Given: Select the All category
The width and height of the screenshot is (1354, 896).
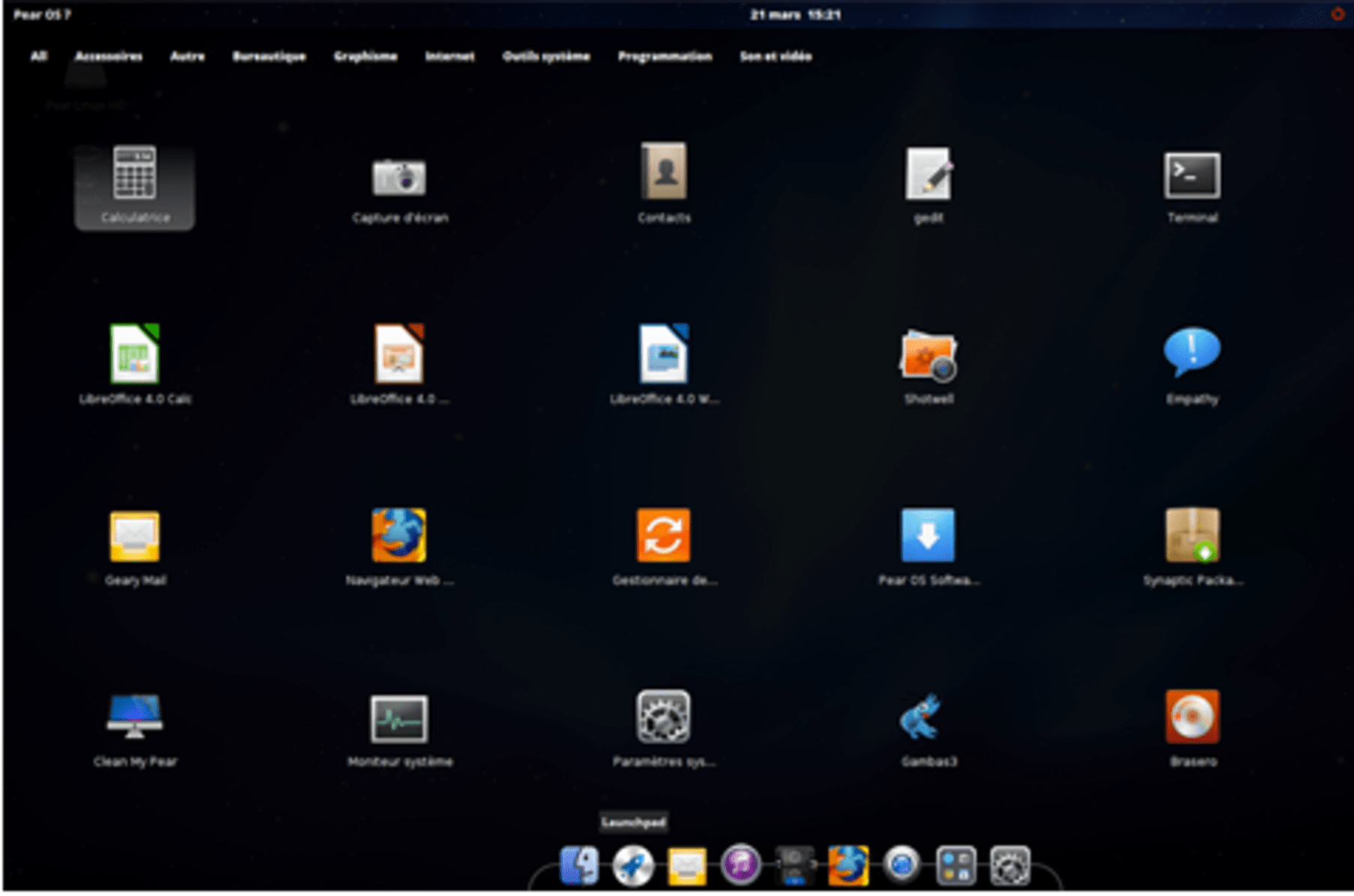Looking at the screenshot, I should tap(39, 56).
